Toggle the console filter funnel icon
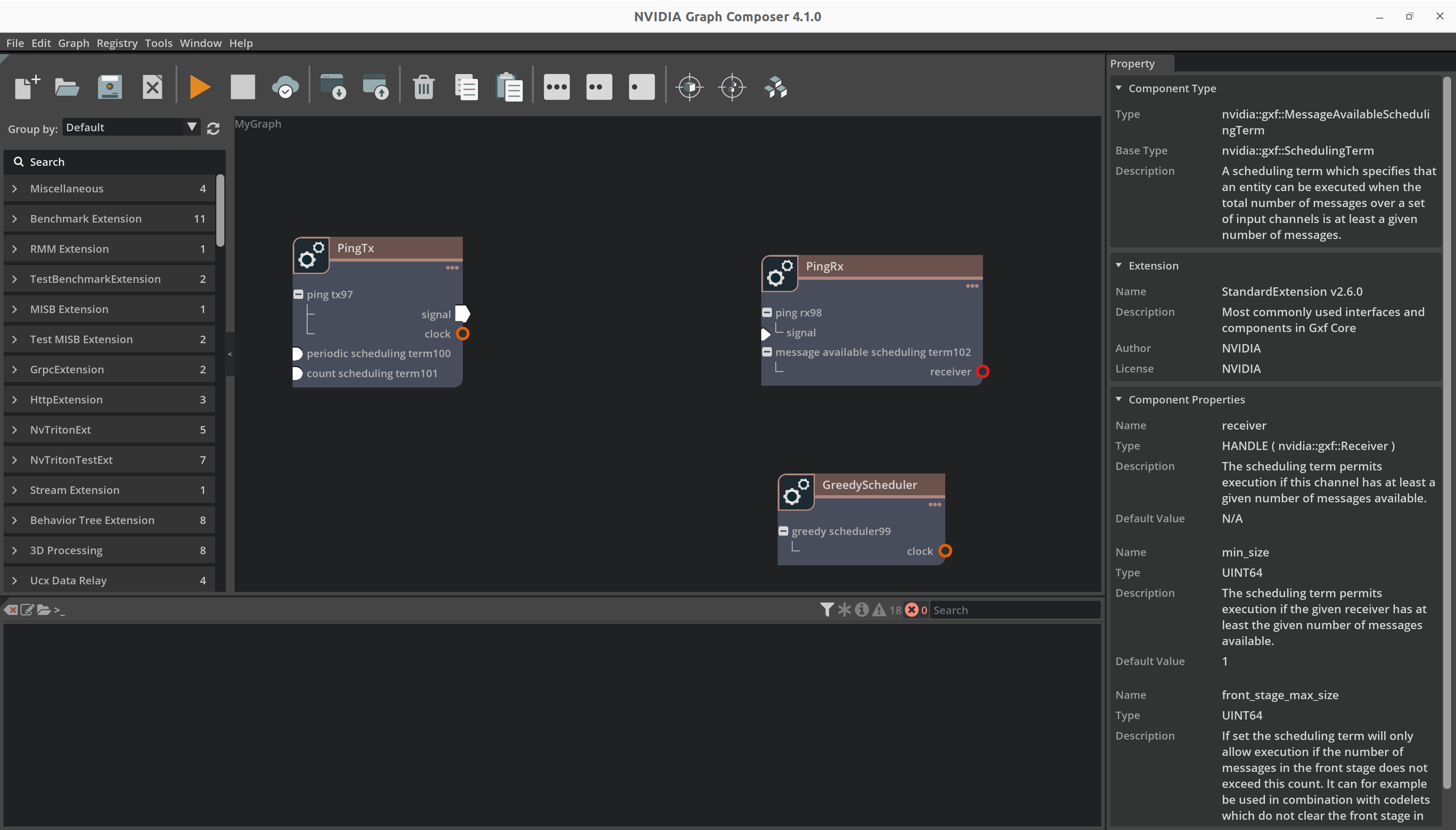 click(827, 610)
